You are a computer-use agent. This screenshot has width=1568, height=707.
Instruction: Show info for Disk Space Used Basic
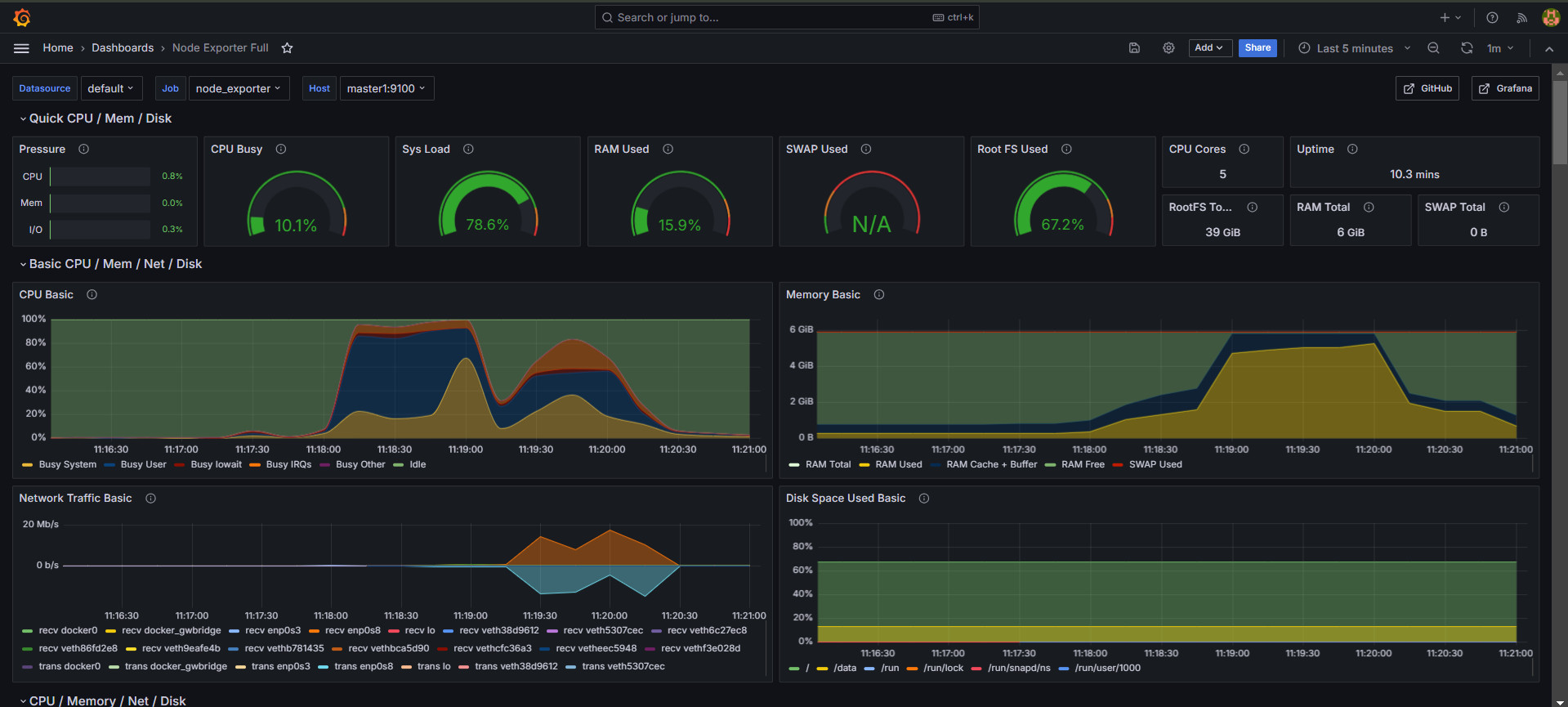point(924,498)
